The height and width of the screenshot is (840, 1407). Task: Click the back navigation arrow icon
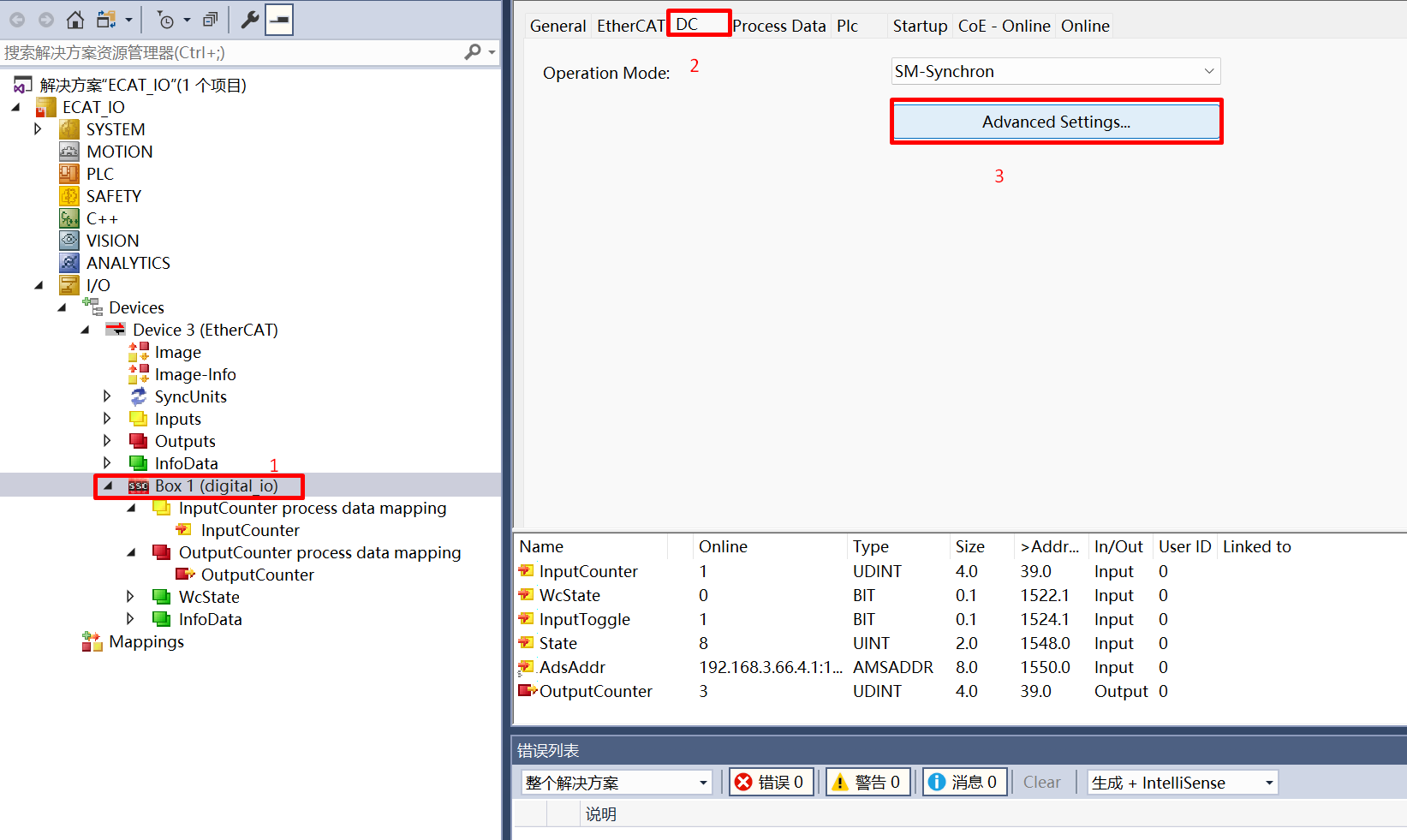click(17, 18)
